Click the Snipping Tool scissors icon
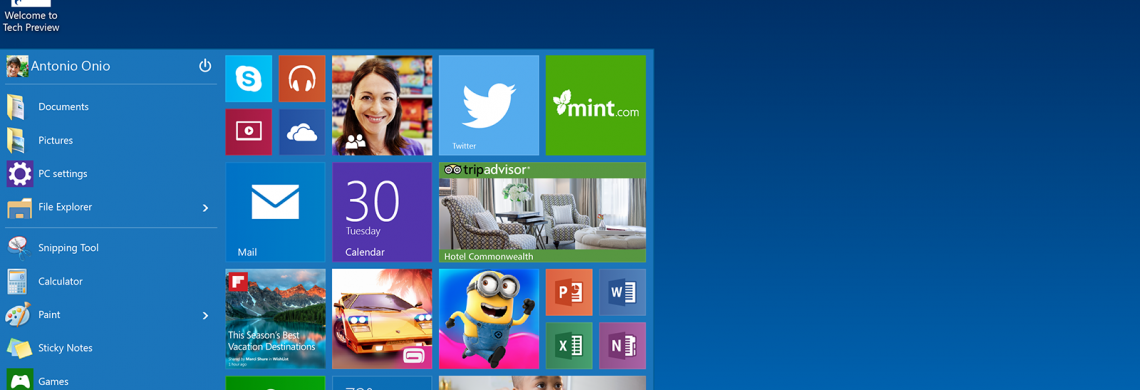The height and width of the screenshot is (390, 1140). 18,247
